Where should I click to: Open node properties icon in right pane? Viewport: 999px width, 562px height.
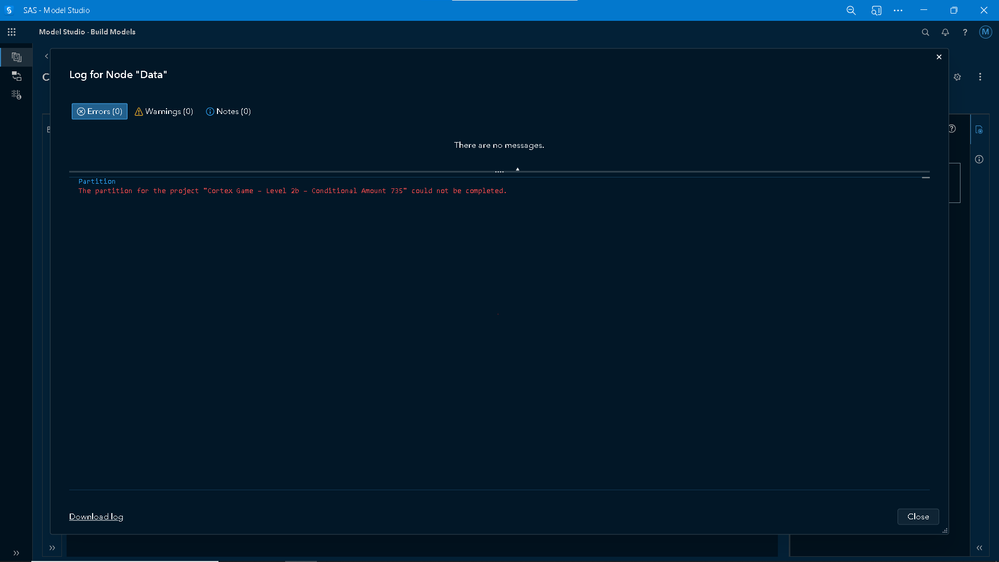pyautogui.click(x=979, y=130)
